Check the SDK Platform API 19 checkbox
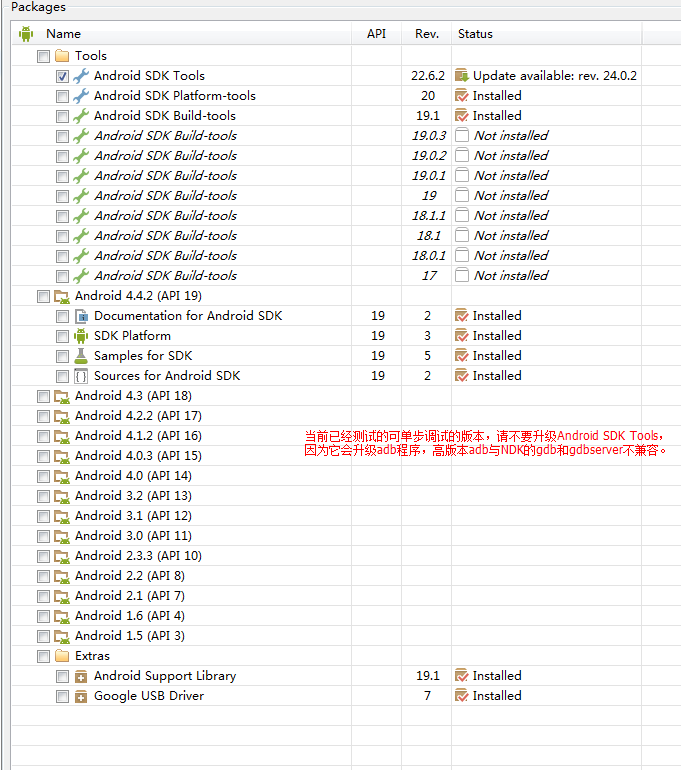The image size is (681, 770). [62, 336]
